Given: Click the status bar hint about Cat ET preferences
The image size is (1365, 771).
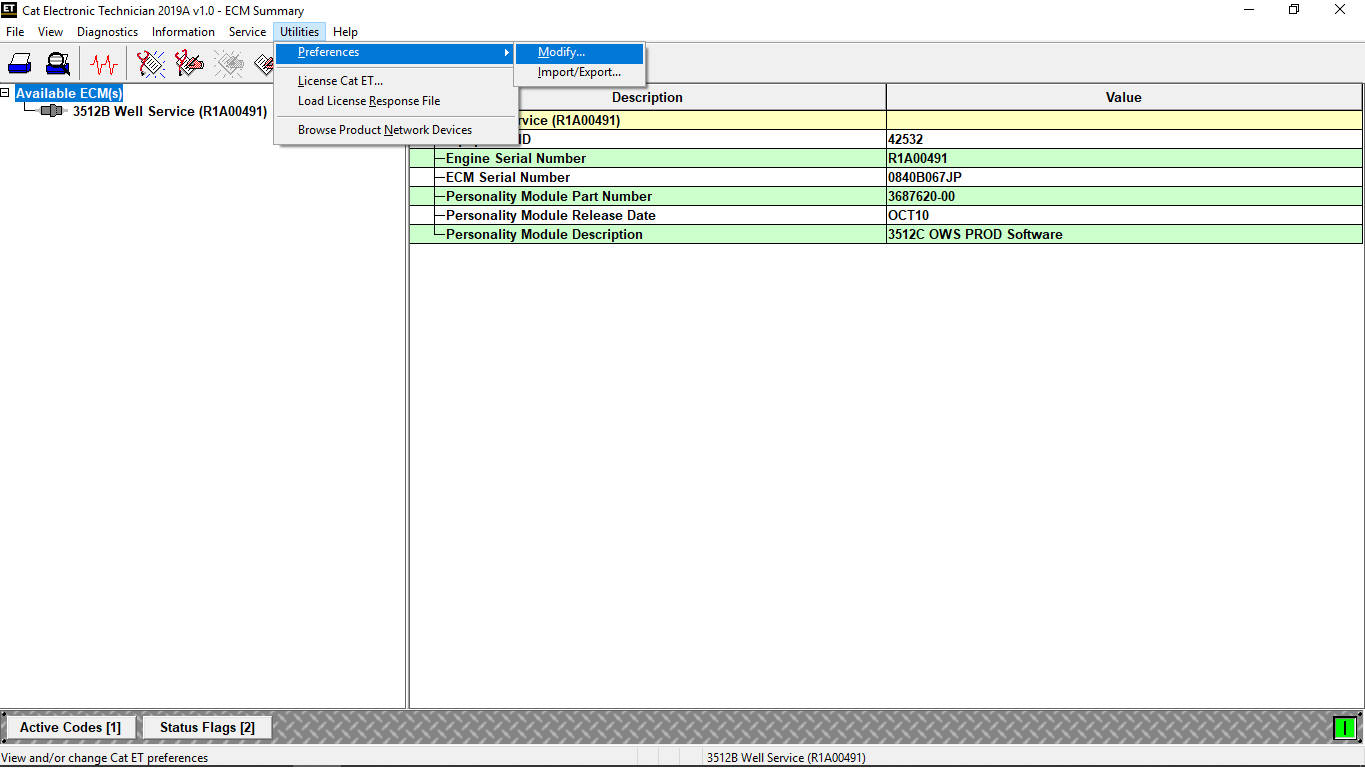Looking at the screenshot, I should coord(105,758).
